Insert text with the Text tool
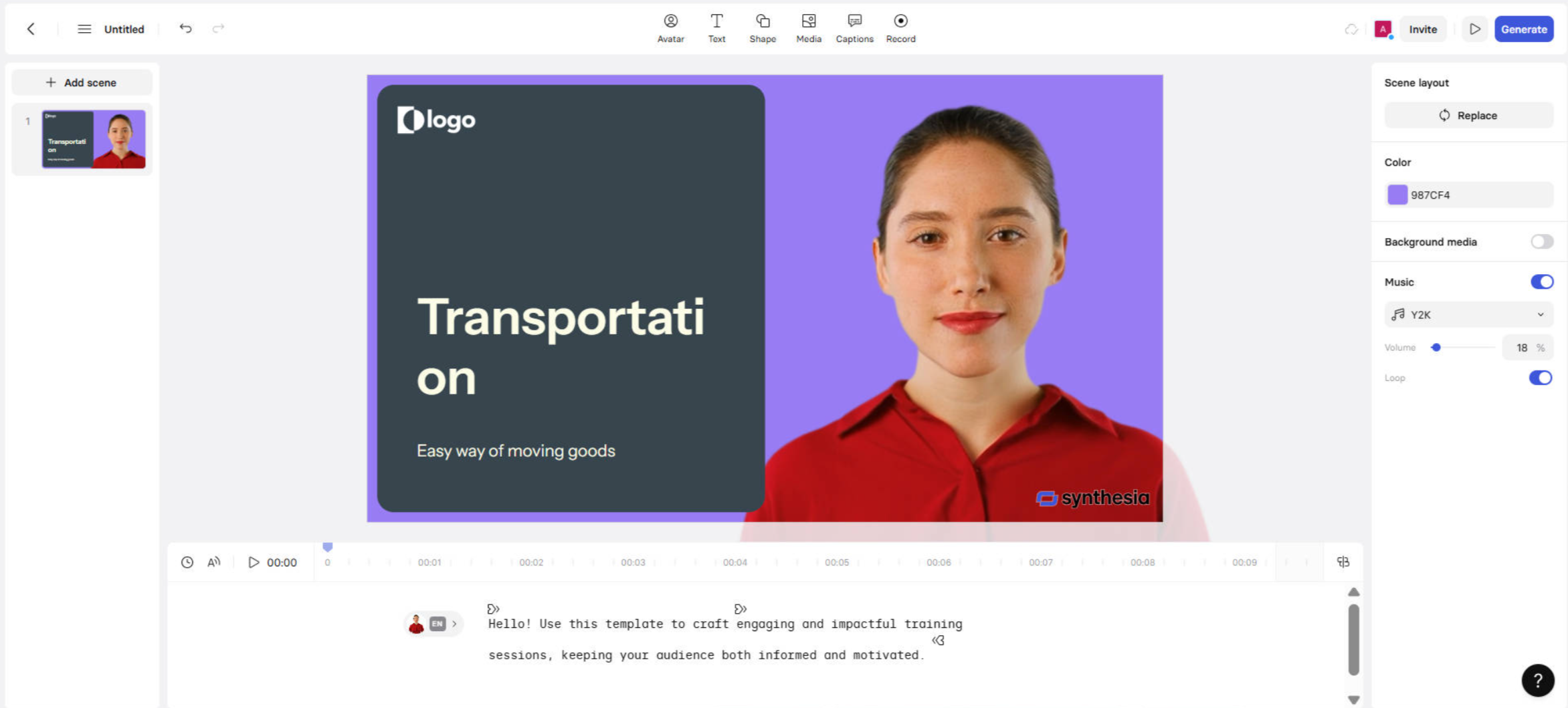This screenshot has height=708, width=1568. coord(716,28)
